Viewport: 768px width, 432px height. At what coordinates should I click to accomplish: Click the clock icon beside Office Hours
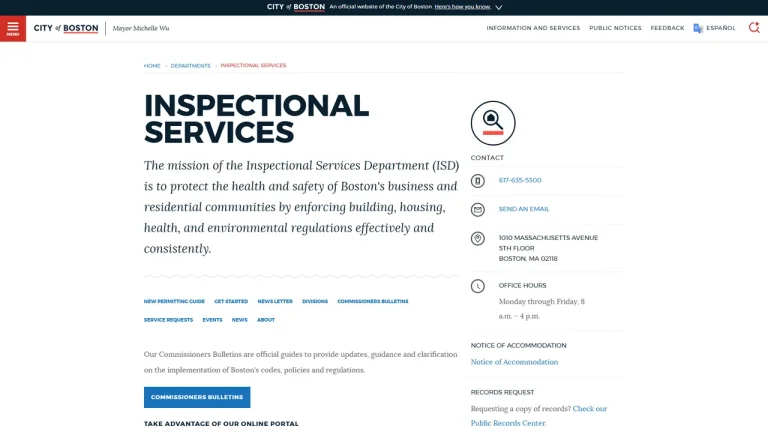point(478,286)
